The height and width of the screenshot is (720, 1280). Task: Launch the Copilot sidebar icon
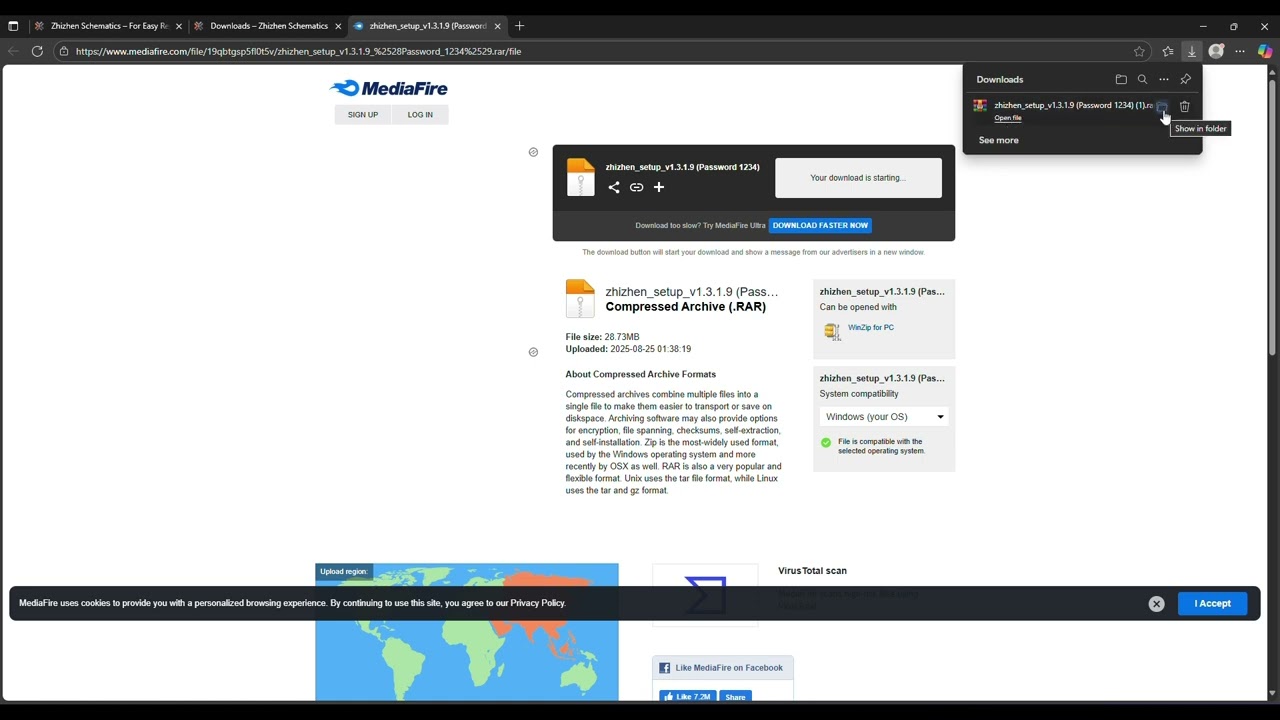click(x=1265, y=51)
